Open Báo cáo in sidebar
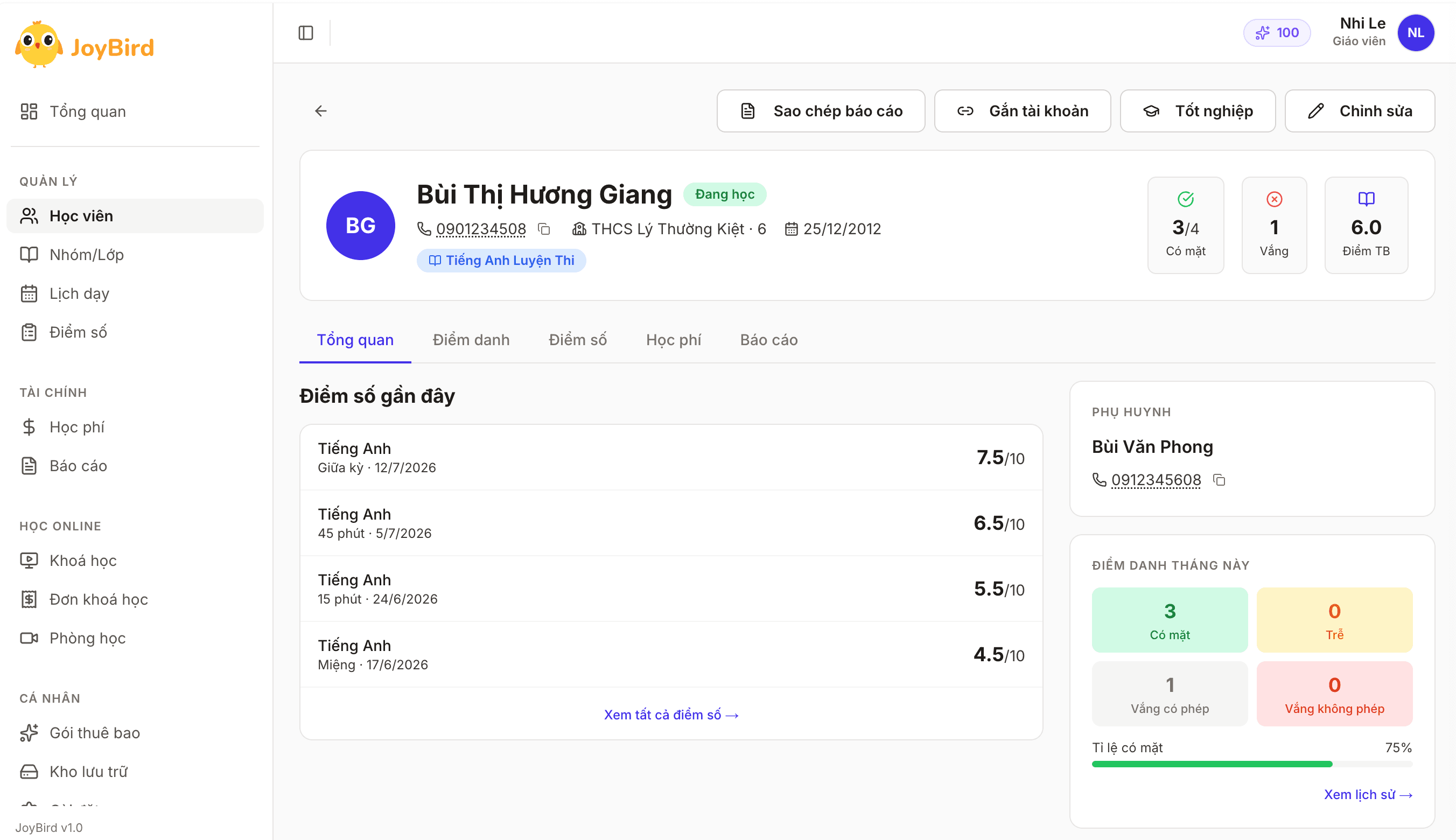The height and width of the screenshot is (840, 1456). pos(135,466)
